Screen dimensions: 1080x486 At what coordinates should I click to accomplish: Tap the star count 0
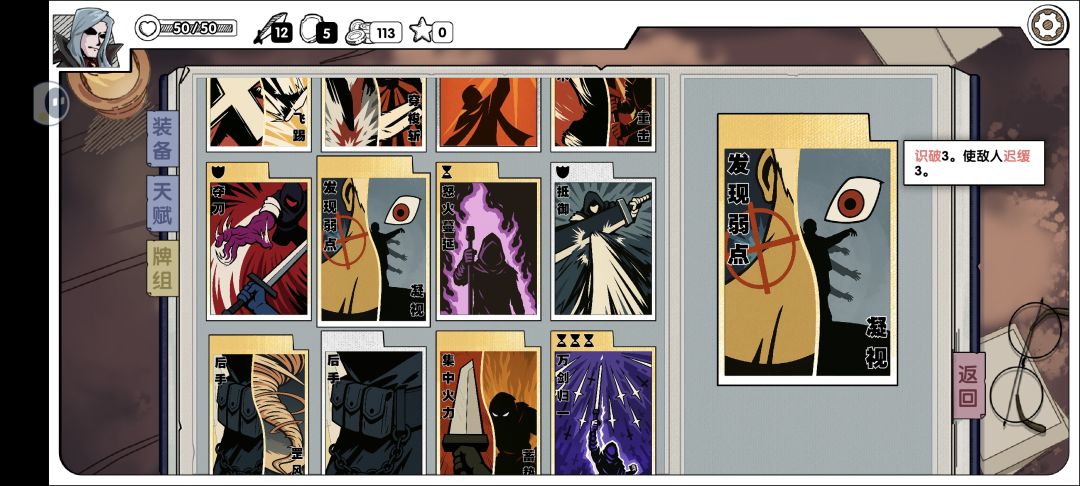pos(442,32)
